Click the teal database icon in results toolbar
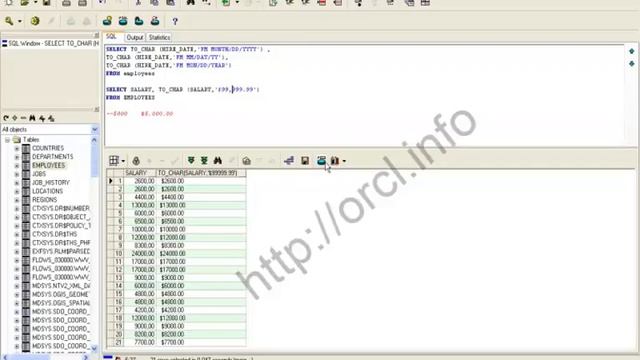 tap(321, 160)
